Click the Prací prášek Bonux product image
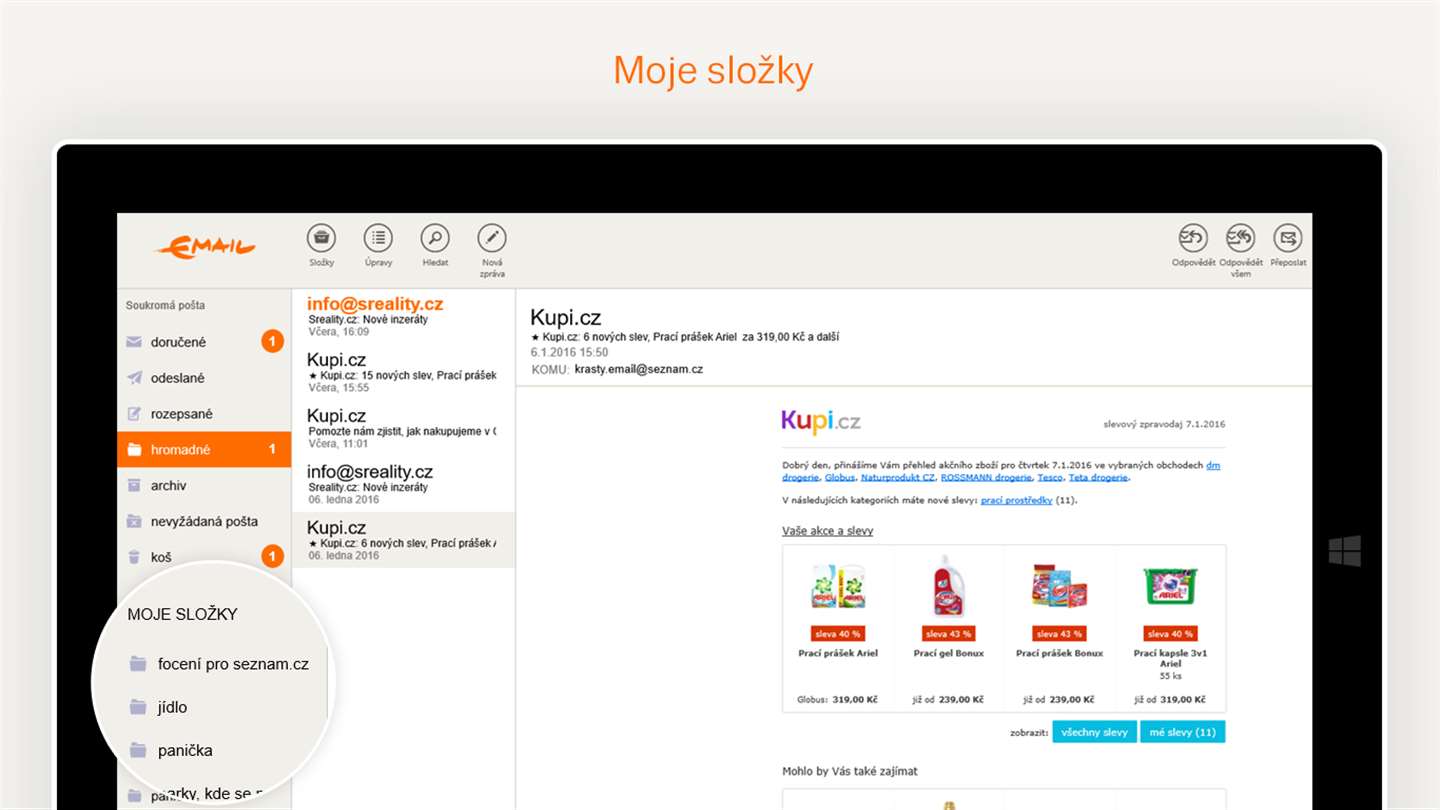1440x810 pixels. pos(1059,586)
